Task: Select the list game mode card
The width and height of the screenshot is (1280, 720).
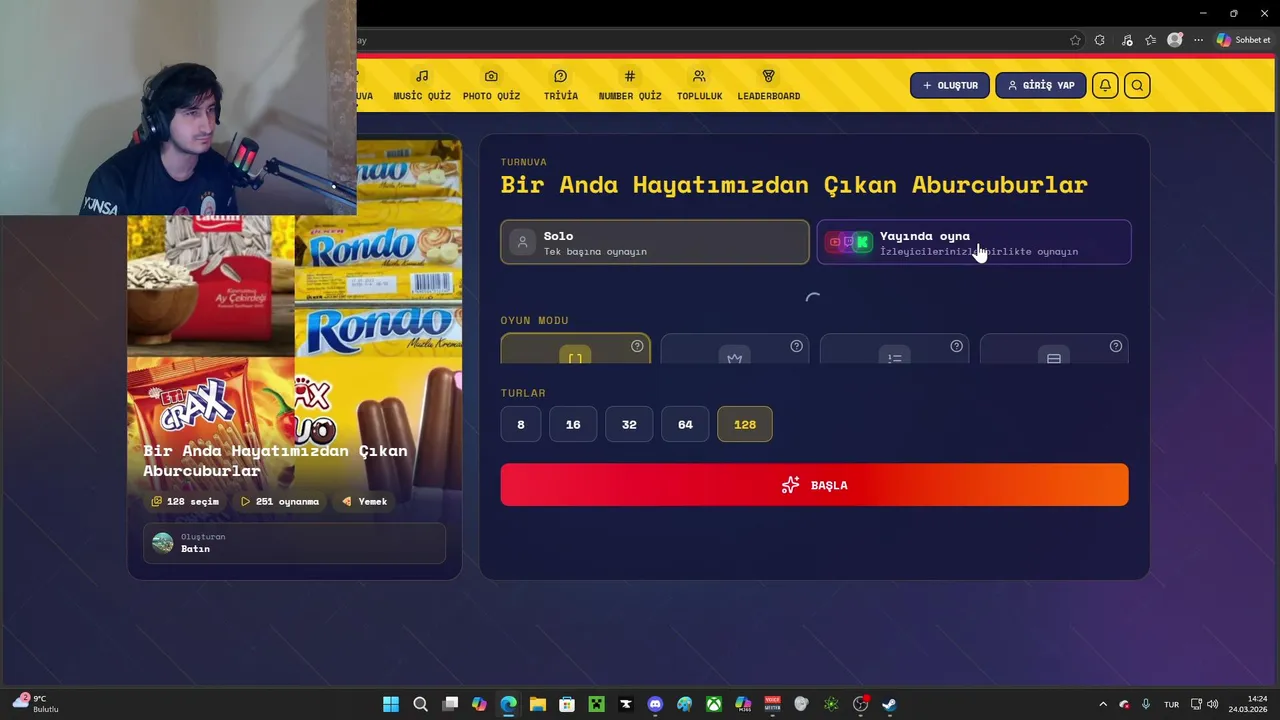Action: [x=894, y=349]
